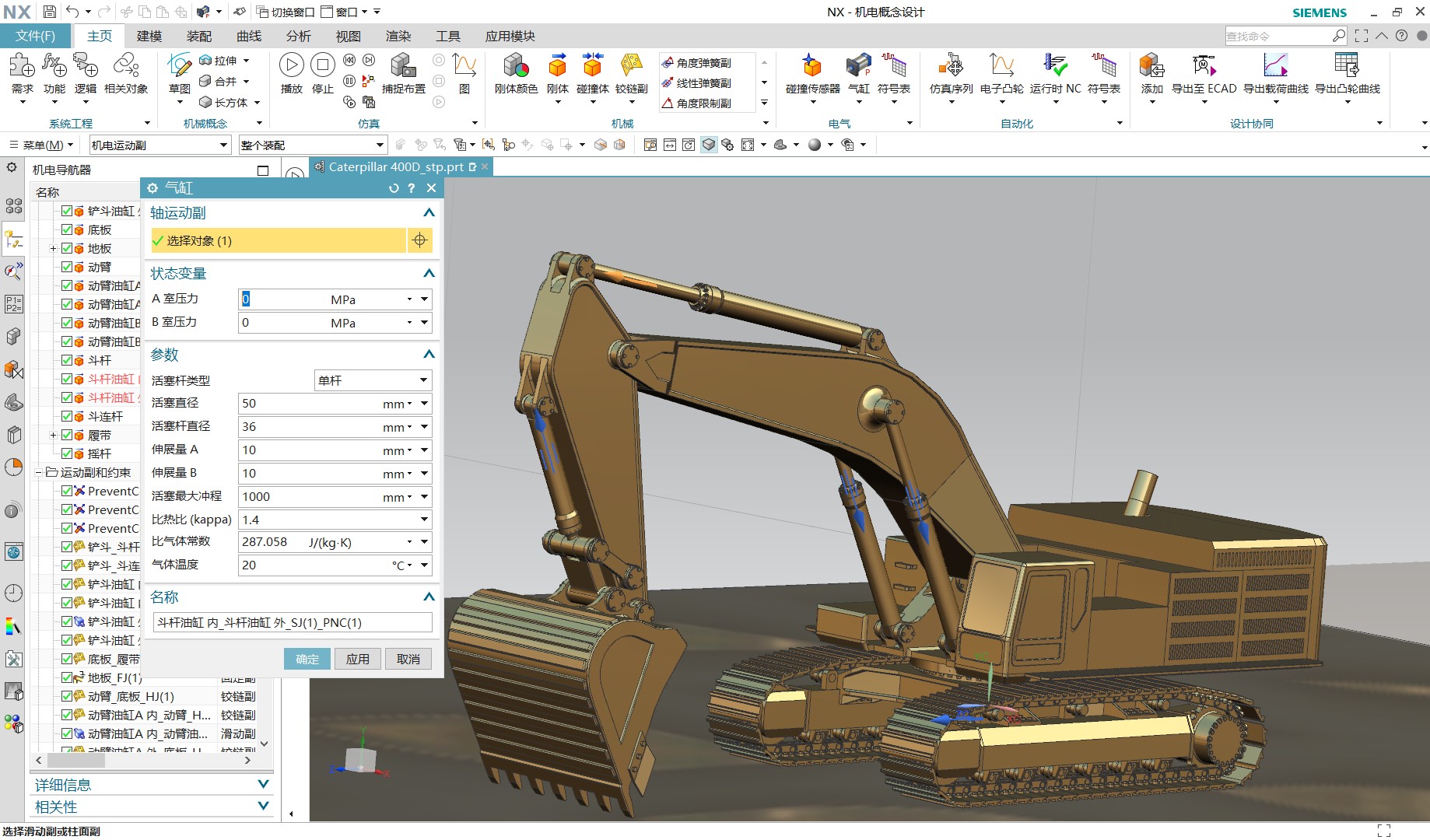Click the select-object crosshair icon
Viewport: 1430px width, 840px height.
click(x=419, y=240)
